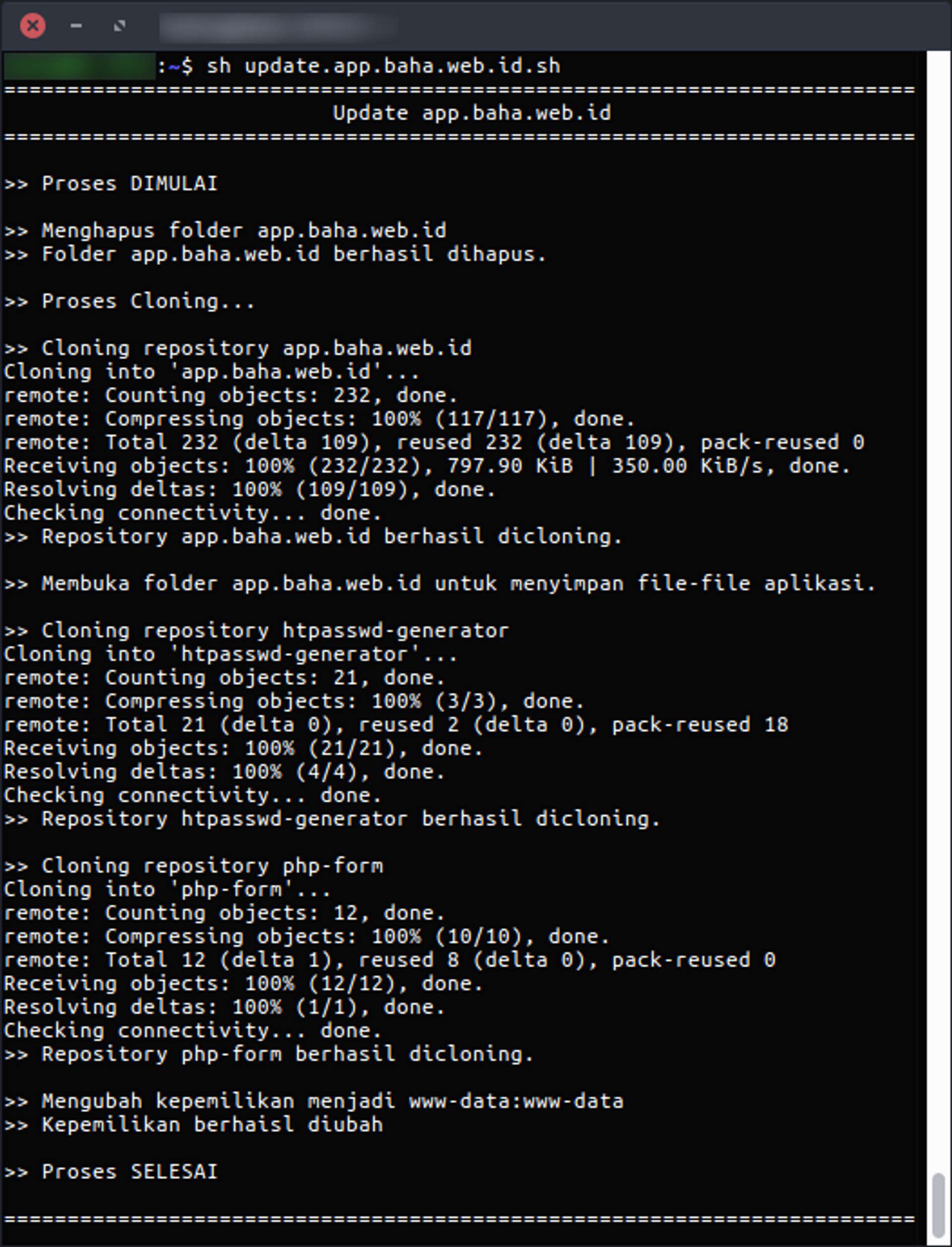Viewport: 952px width, 1247px height.
Task: Click the 'Update app.baha.web.id' header line
Action: click(x=472, y=114)
